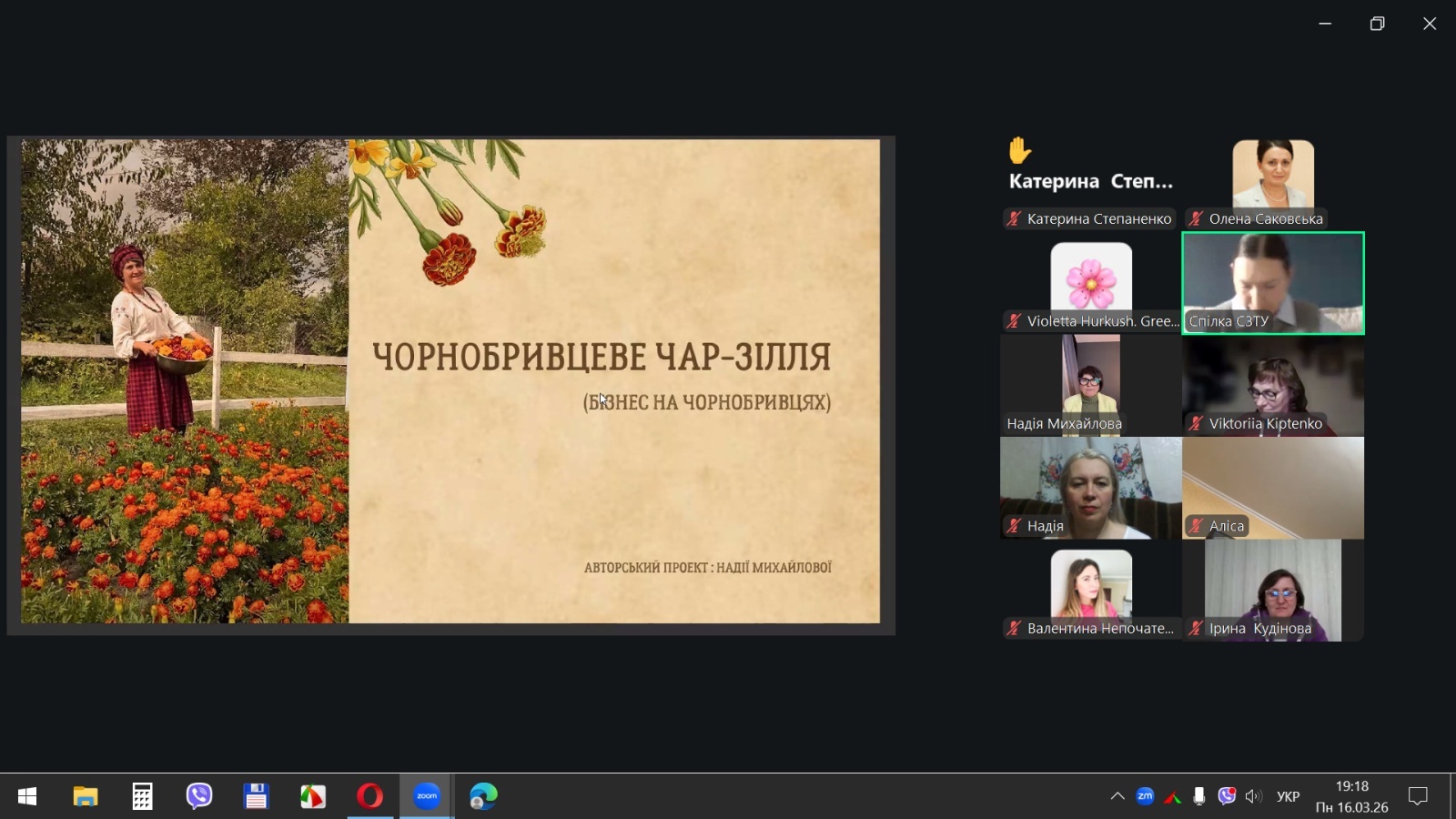The width and height of the screenshot is (1456, 819).
Task: Click the floppy disk taskbar icon
Action: pyautogui.click(x=256, y=796)
